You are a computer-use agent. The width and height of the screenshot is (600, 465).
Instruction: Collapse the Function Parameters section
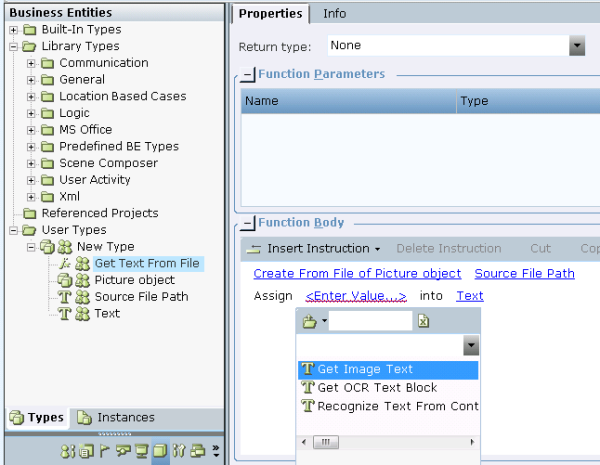[x=248, y=75]
